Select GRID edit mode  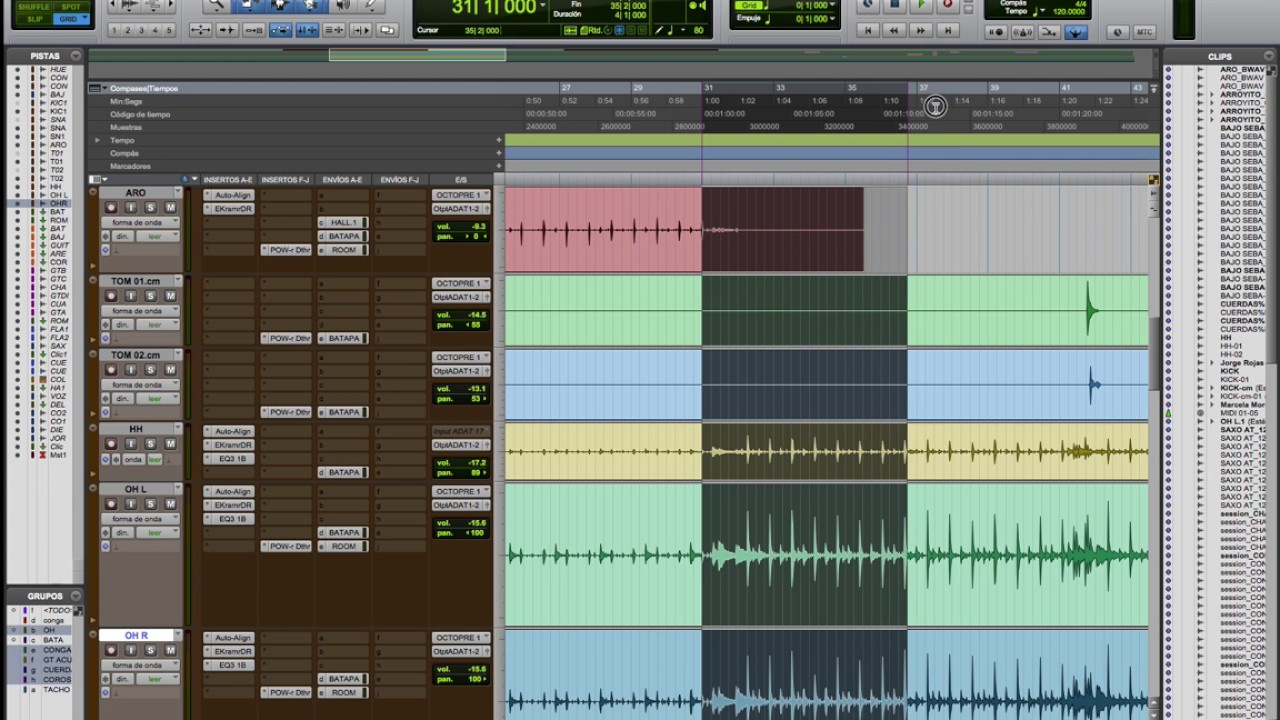point(69,19)
